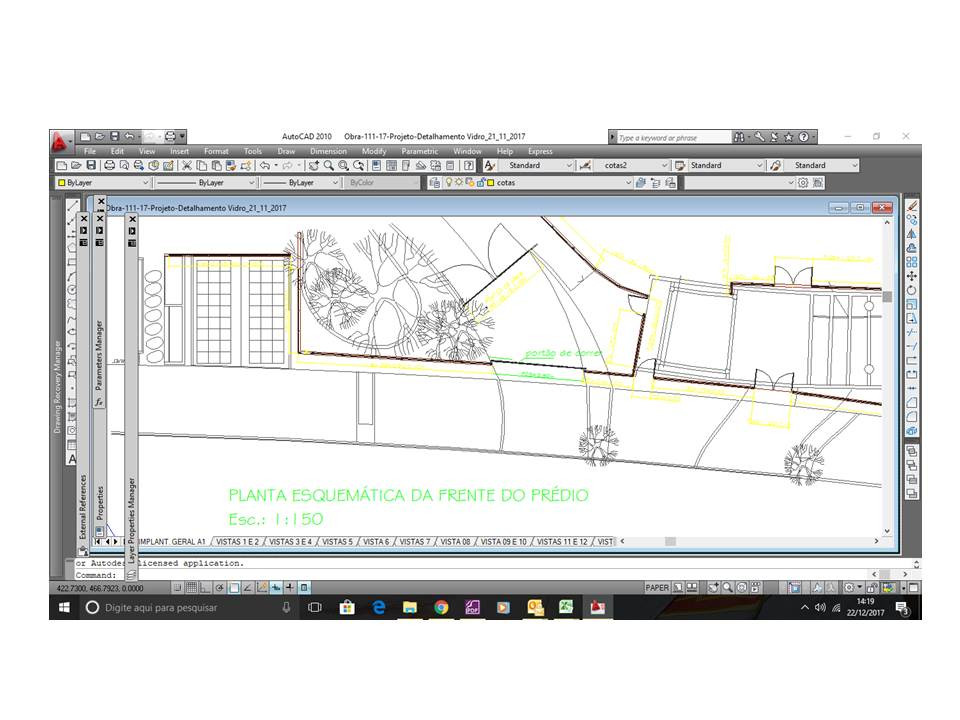
Task: Click the drawing's horizontal scrollbar thumb
Action: (670, 541)
